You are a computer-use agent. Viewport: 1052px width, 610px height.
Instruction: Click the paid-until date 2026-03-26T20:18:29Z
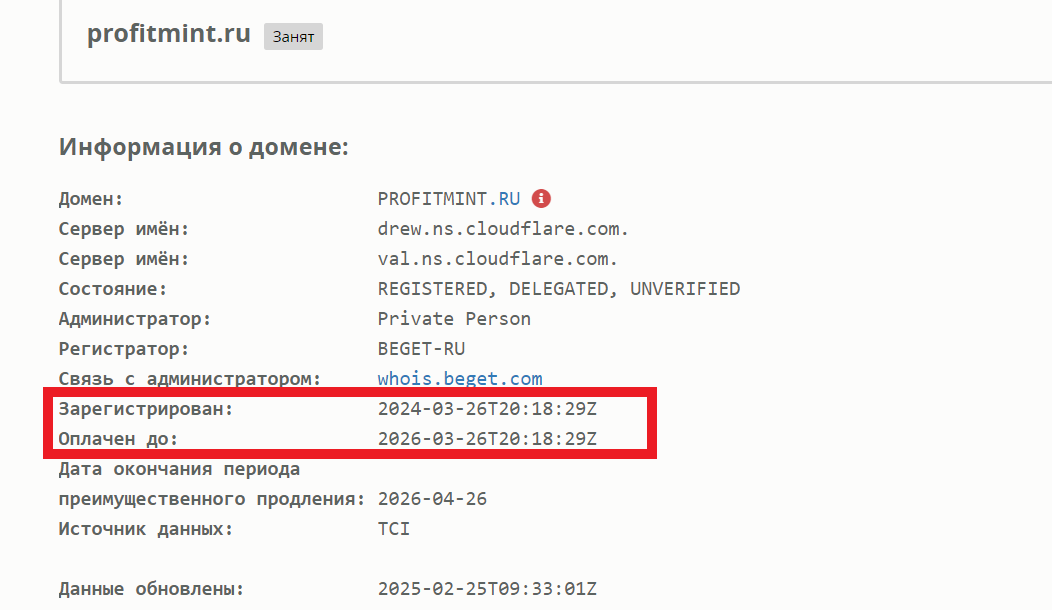pyautogui.click(x=487, y=439)
